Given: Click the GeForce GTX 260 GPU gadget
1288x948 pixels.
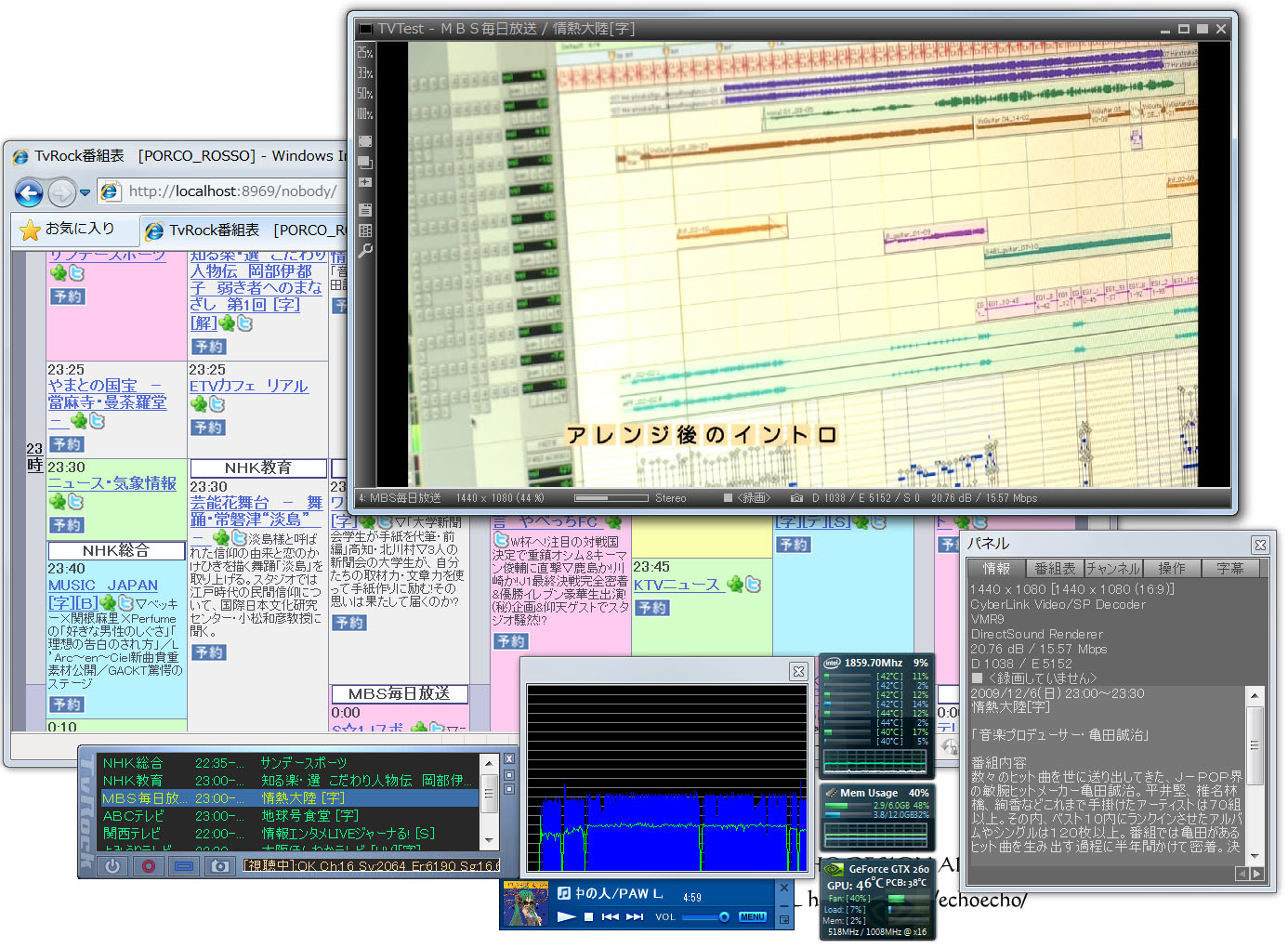Looking at the screenshot, I should 877,900.
